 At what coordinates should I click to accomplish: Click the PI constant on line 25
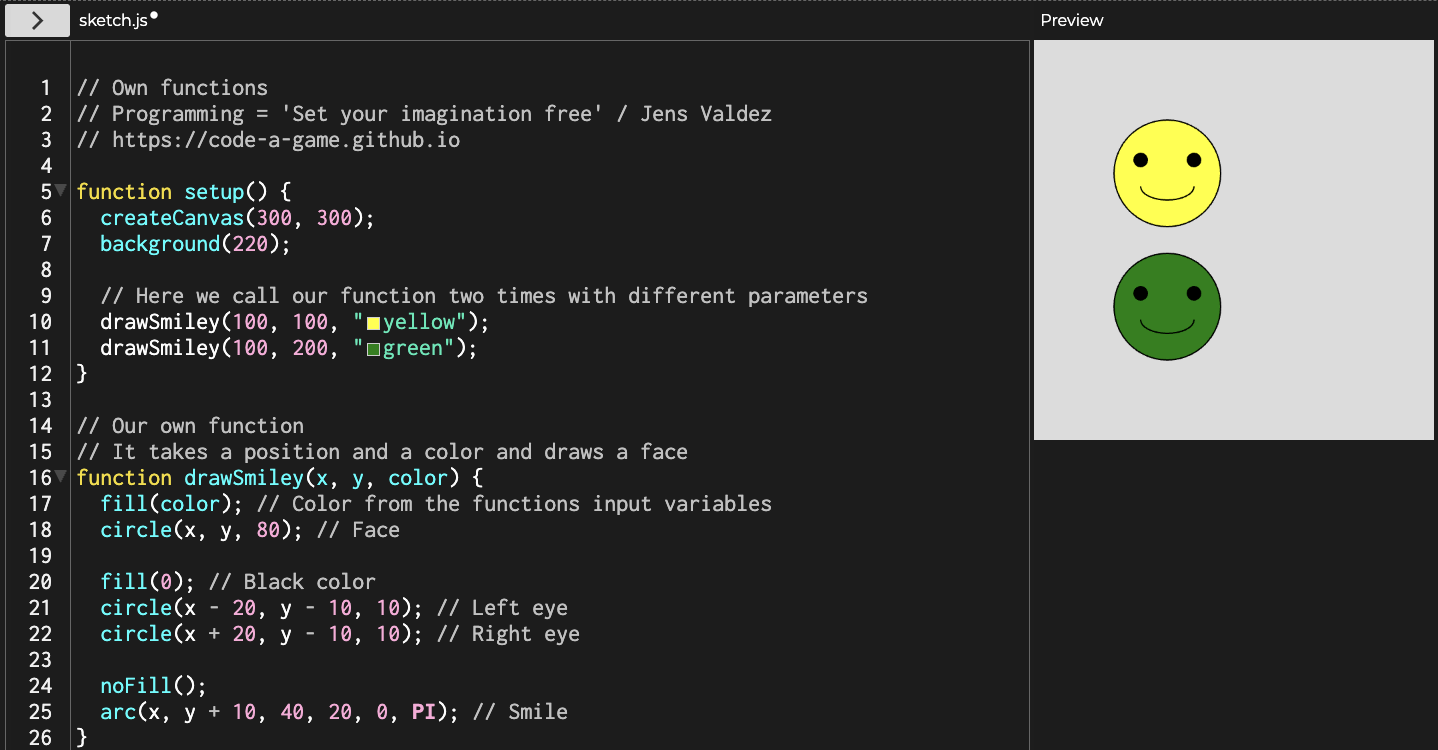pos(423,711)
